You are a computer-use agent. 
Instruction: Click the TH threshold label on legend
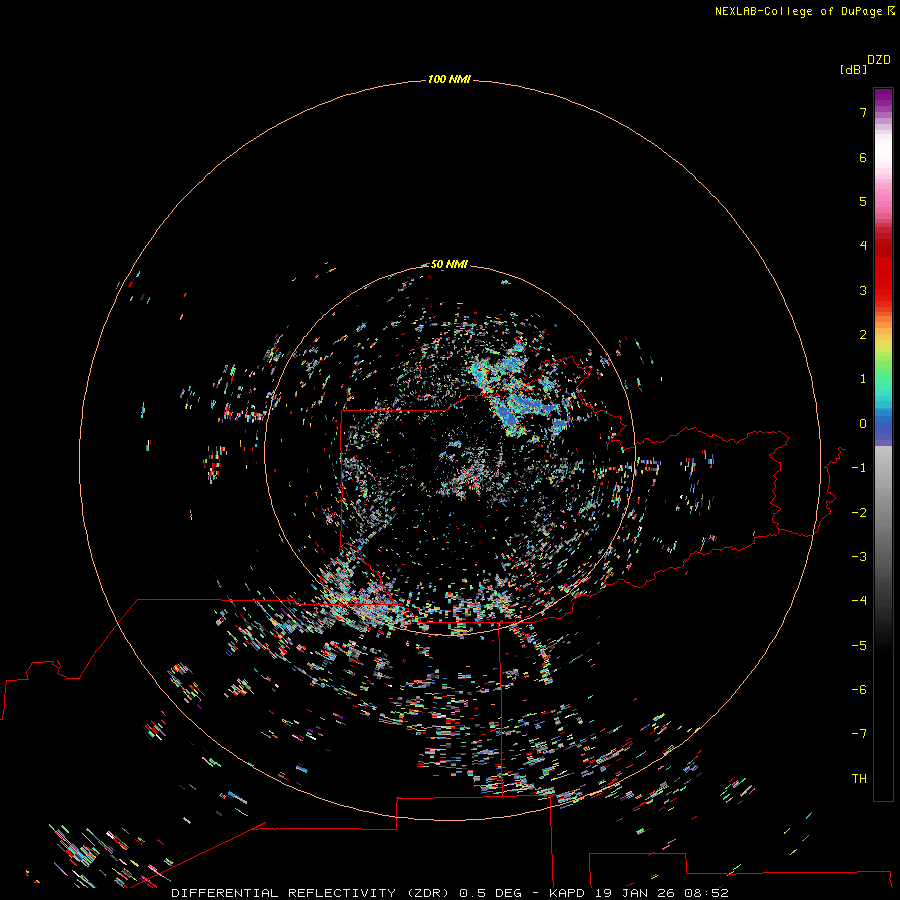(859, 778)
